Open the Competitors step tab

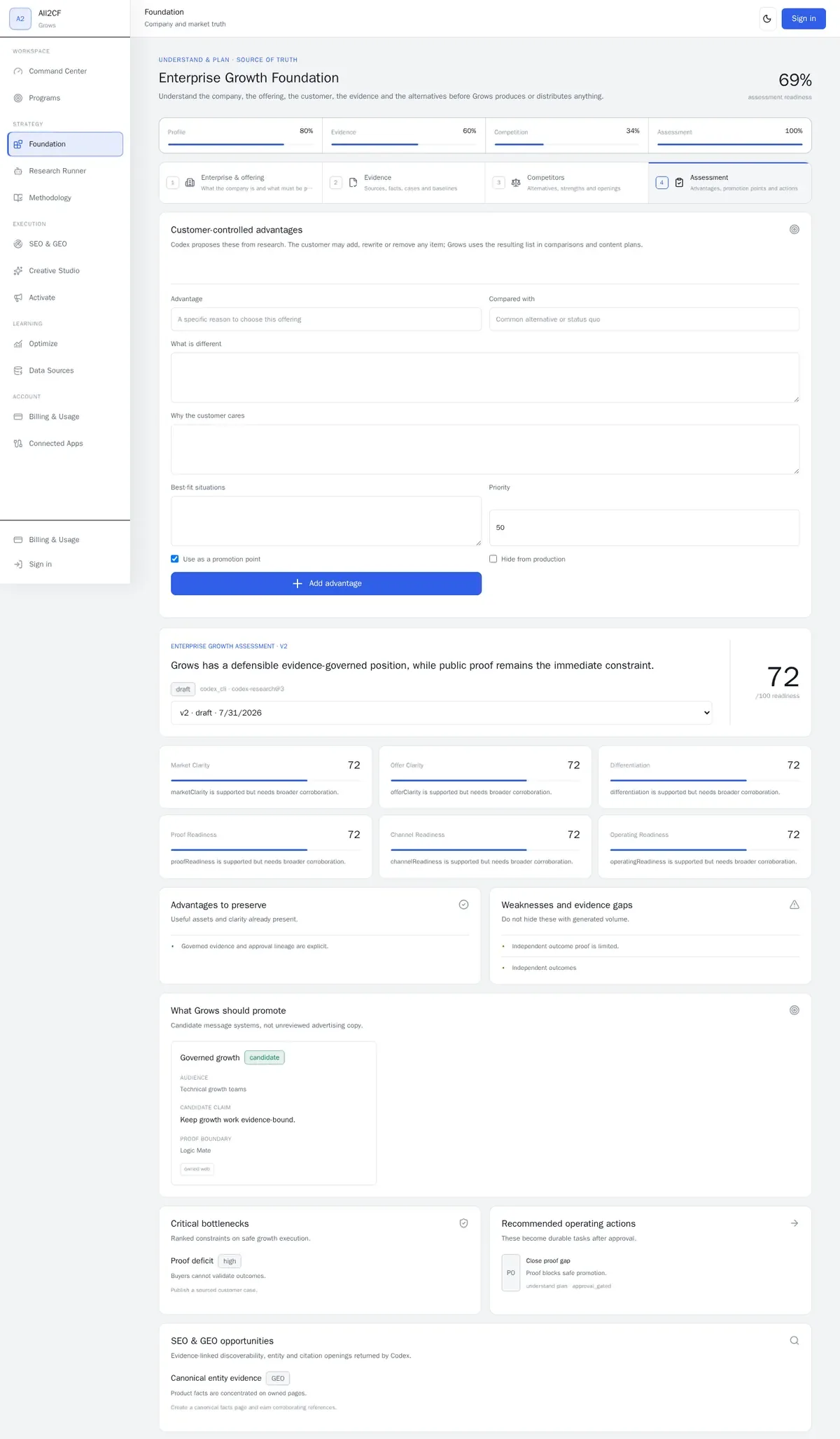point(567,183)
